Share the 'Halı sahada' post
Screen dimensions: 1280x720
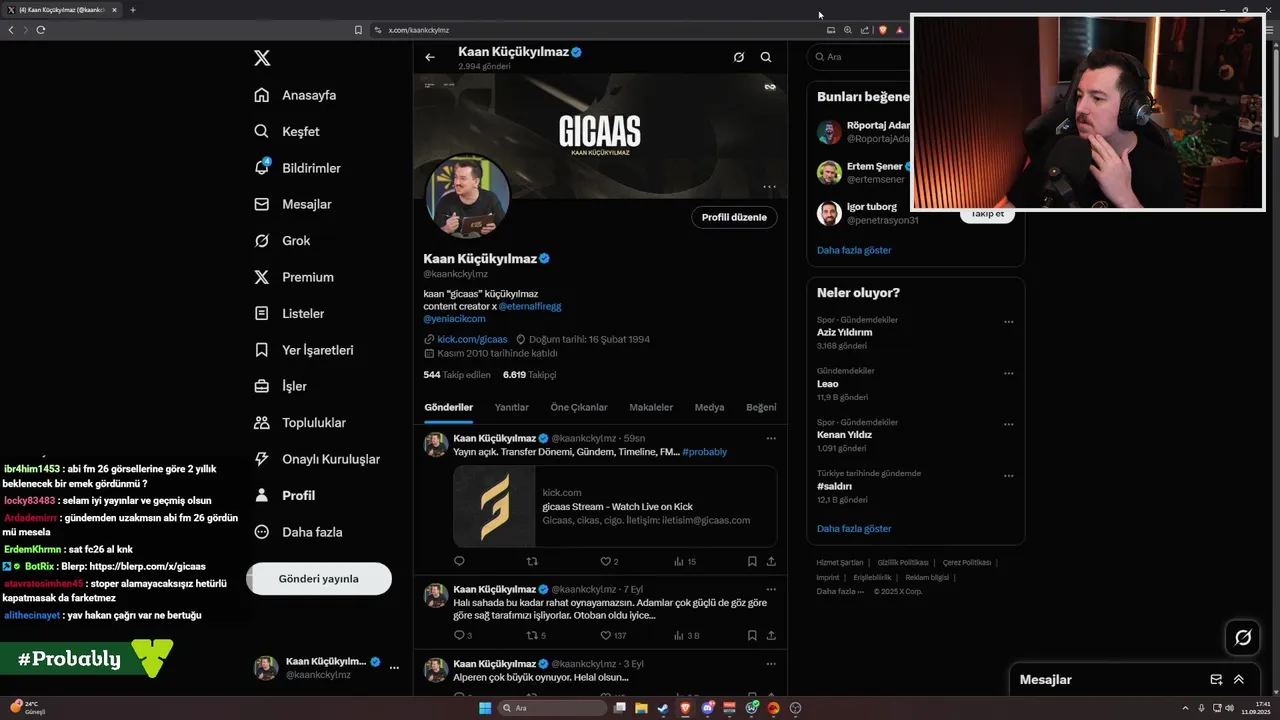point(771,635)
